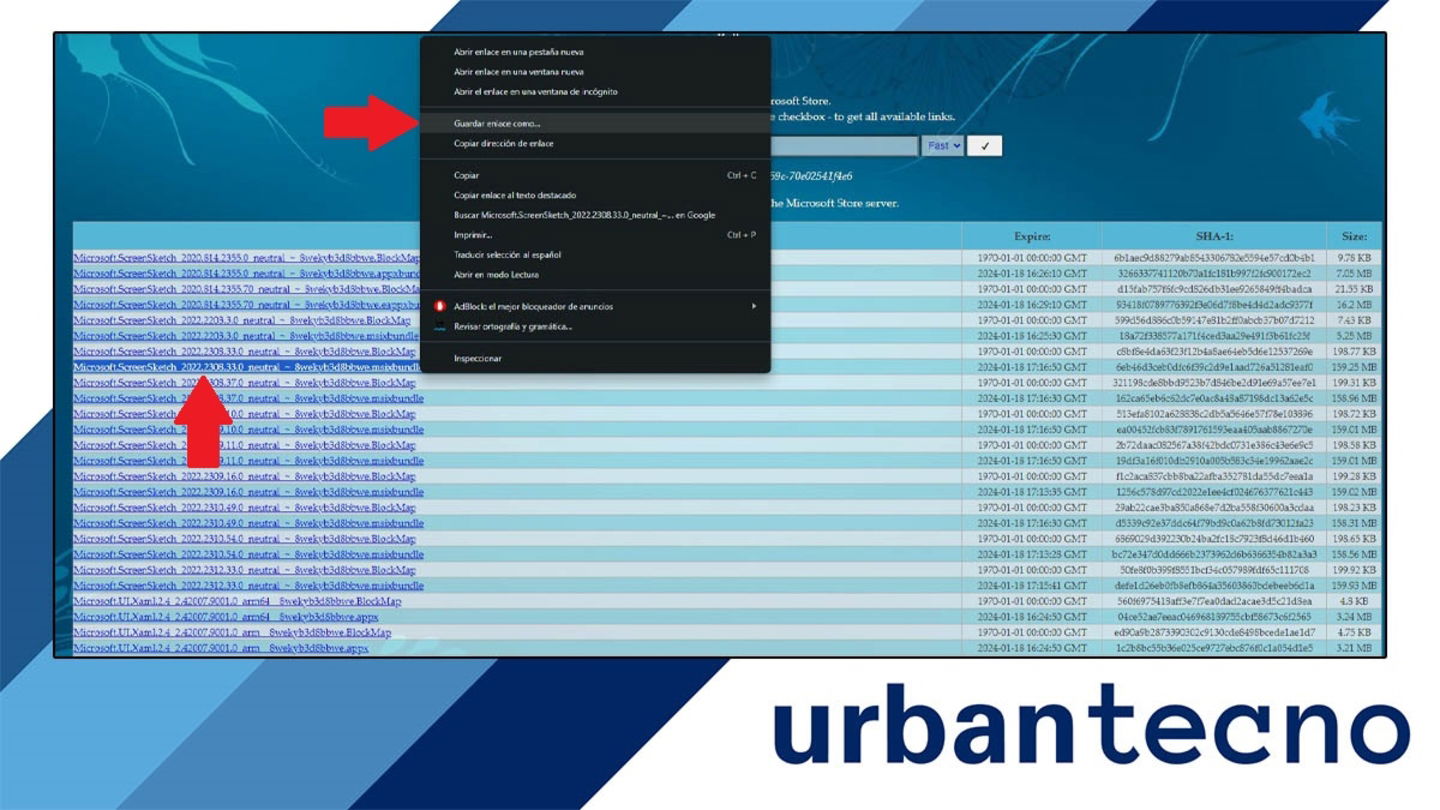The image size is (1440, 810).
Task: Expand the AdBlock submenu arrow
Action: (x=754, y=306)
